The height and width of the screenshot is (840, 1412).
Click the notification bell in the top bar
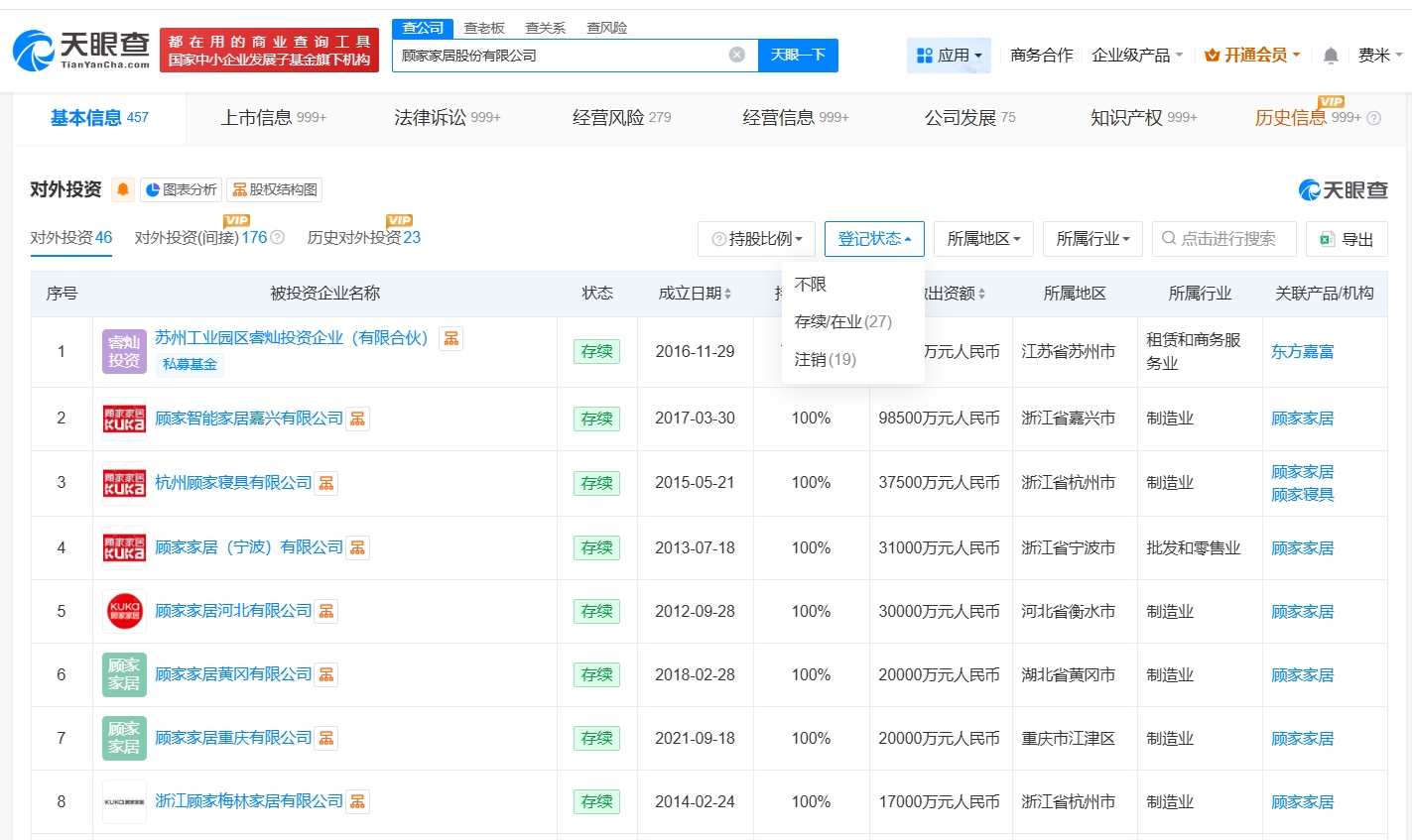click(x=1331, y=56)
